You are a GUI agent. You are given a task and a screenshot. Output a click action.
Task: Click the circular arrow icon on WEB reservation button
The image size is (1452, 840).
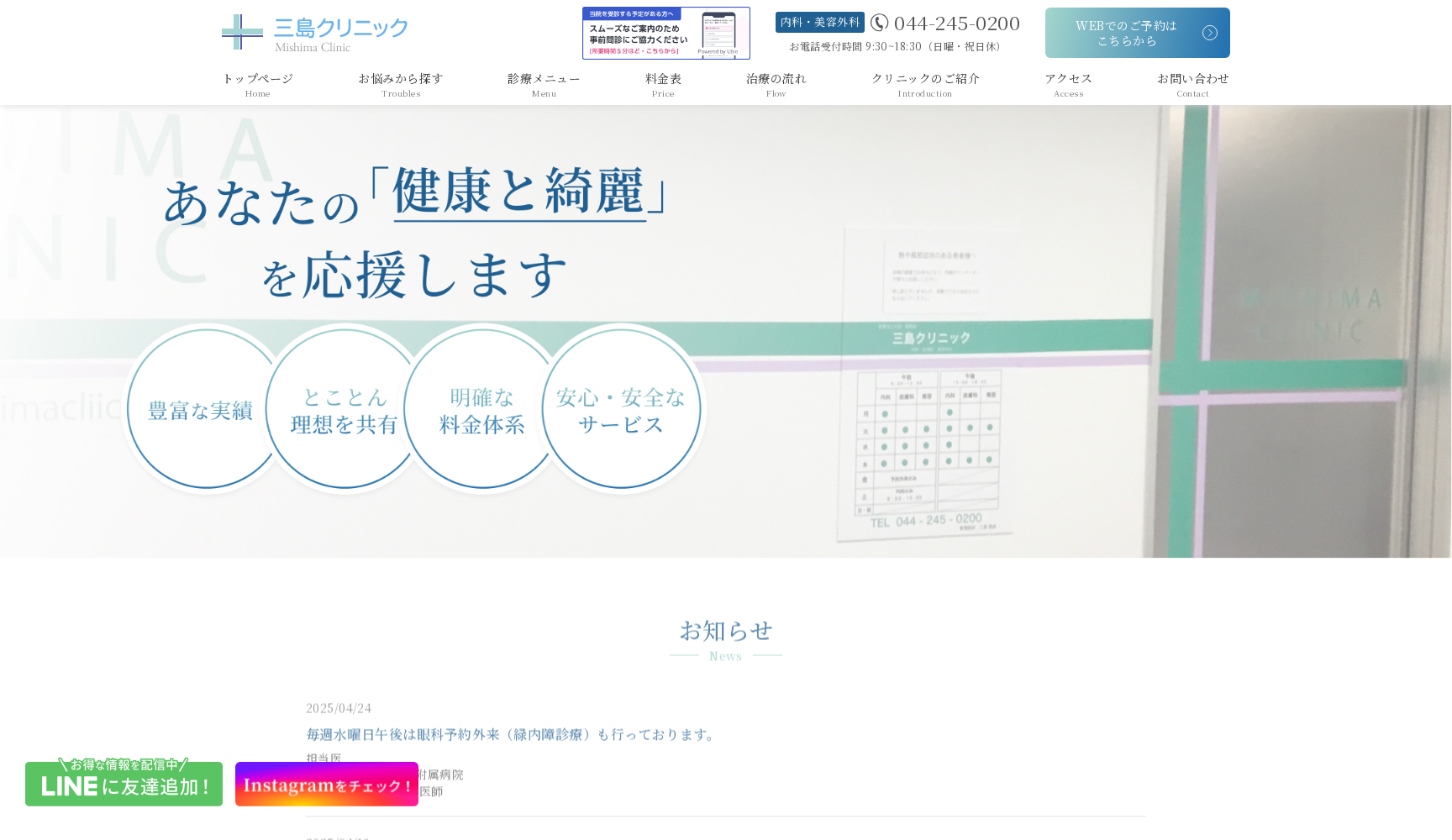1209,32
